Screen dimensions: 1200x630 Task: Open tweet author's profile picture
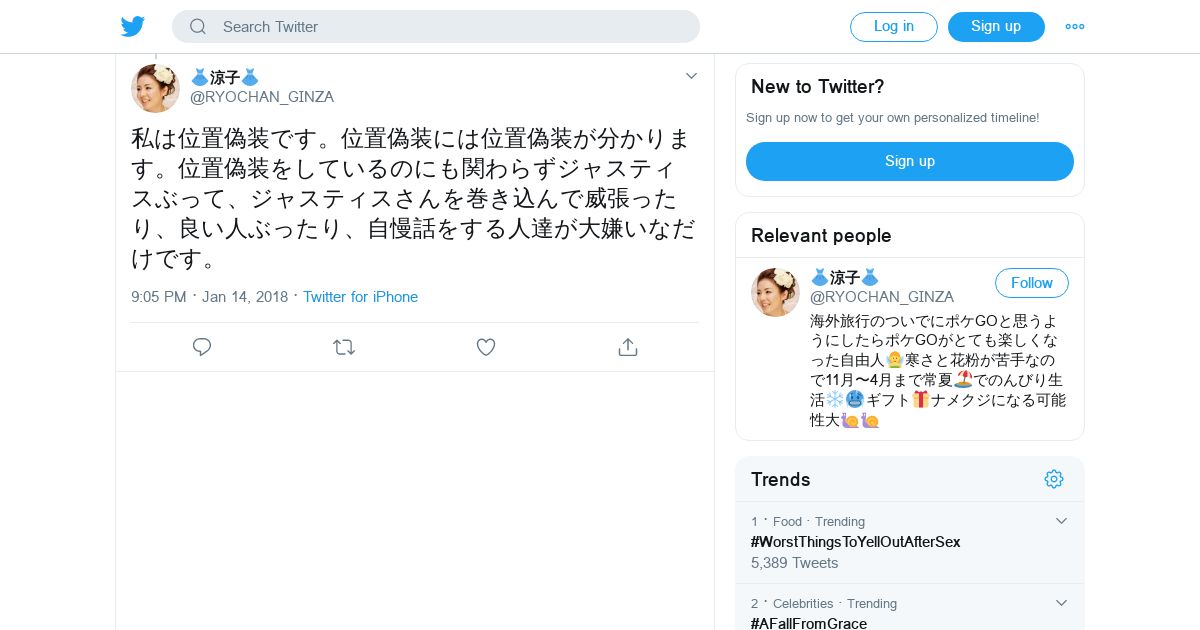coord(155,88)
